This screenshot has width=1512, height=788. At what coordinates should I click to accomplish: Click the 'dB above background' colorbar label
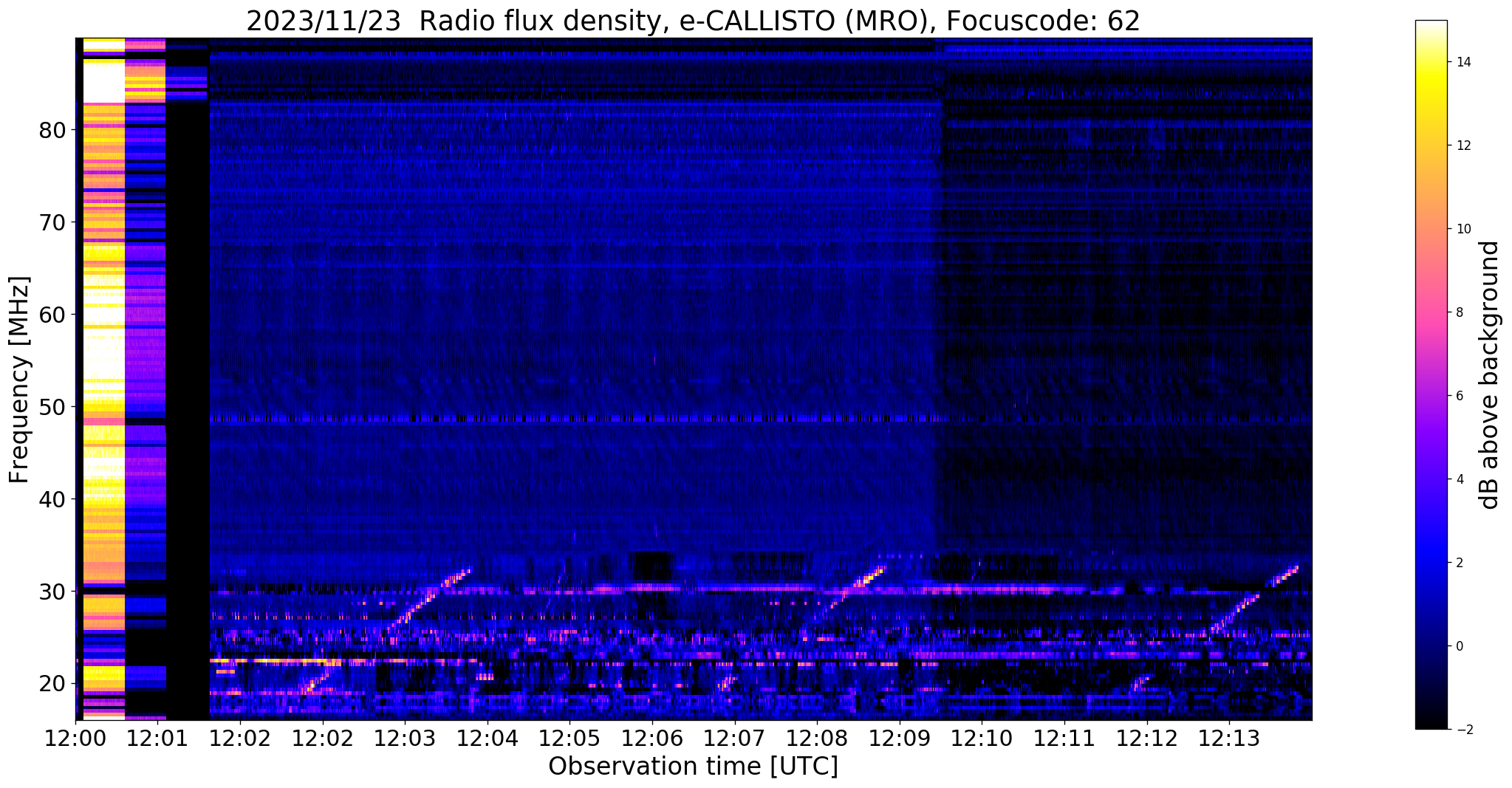[1490, 374]
